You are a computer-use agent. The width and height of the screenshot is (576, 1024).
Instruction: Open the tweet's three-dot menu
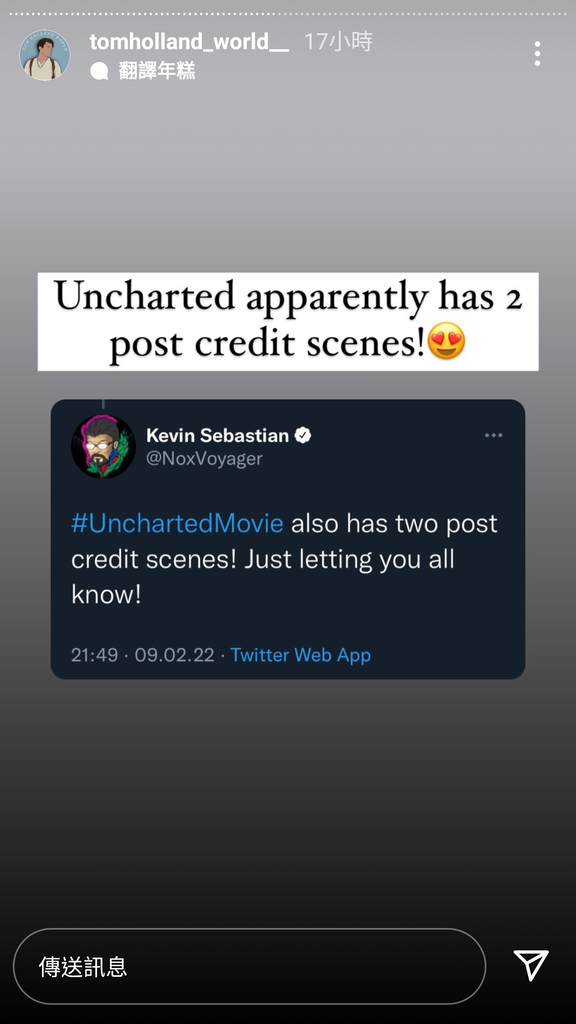[x=494, y=436]
